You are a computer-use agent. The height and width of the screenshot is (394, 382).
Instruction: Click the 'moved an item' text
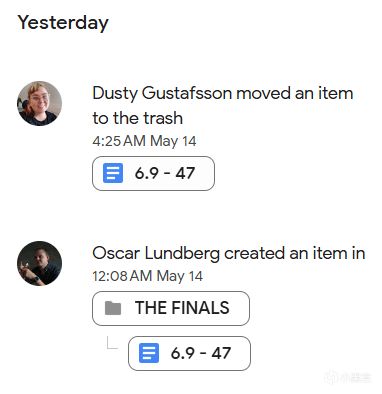295,93
